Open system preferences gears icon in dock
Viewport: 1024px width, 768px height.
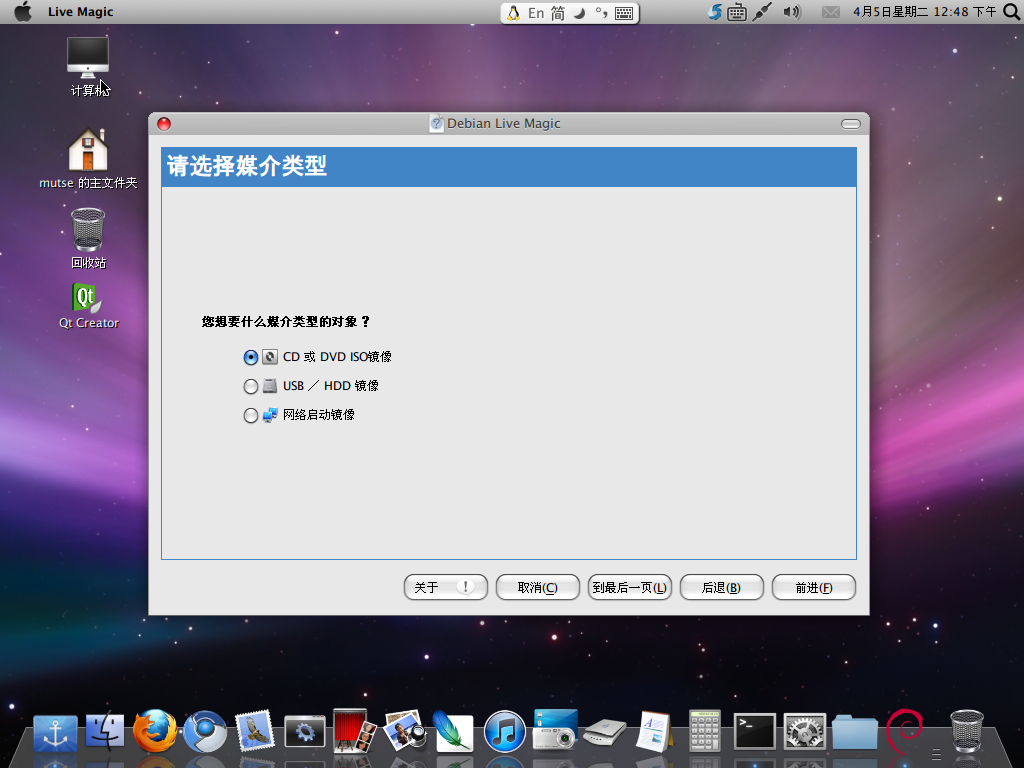point(805,731)
